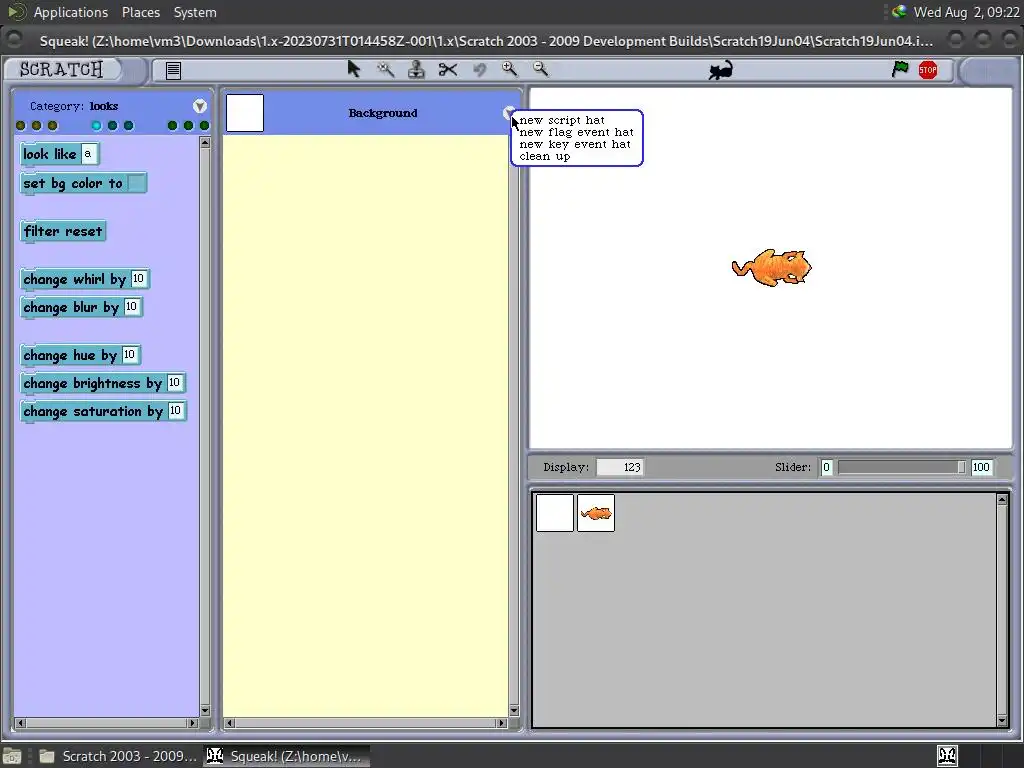Viewport: 1024px width, 768px height.
Task: Click the value field of change blur block
Action: point(131,307)
